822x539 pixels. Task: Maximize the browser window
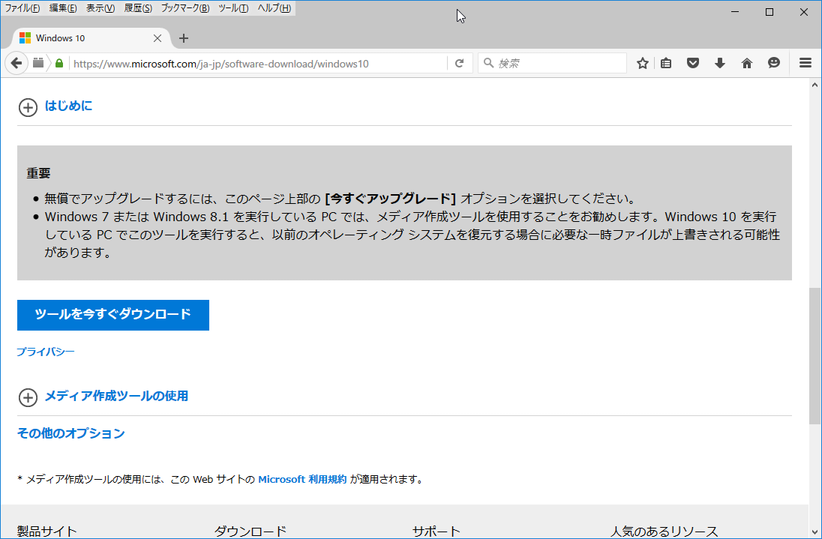[769, 12]
